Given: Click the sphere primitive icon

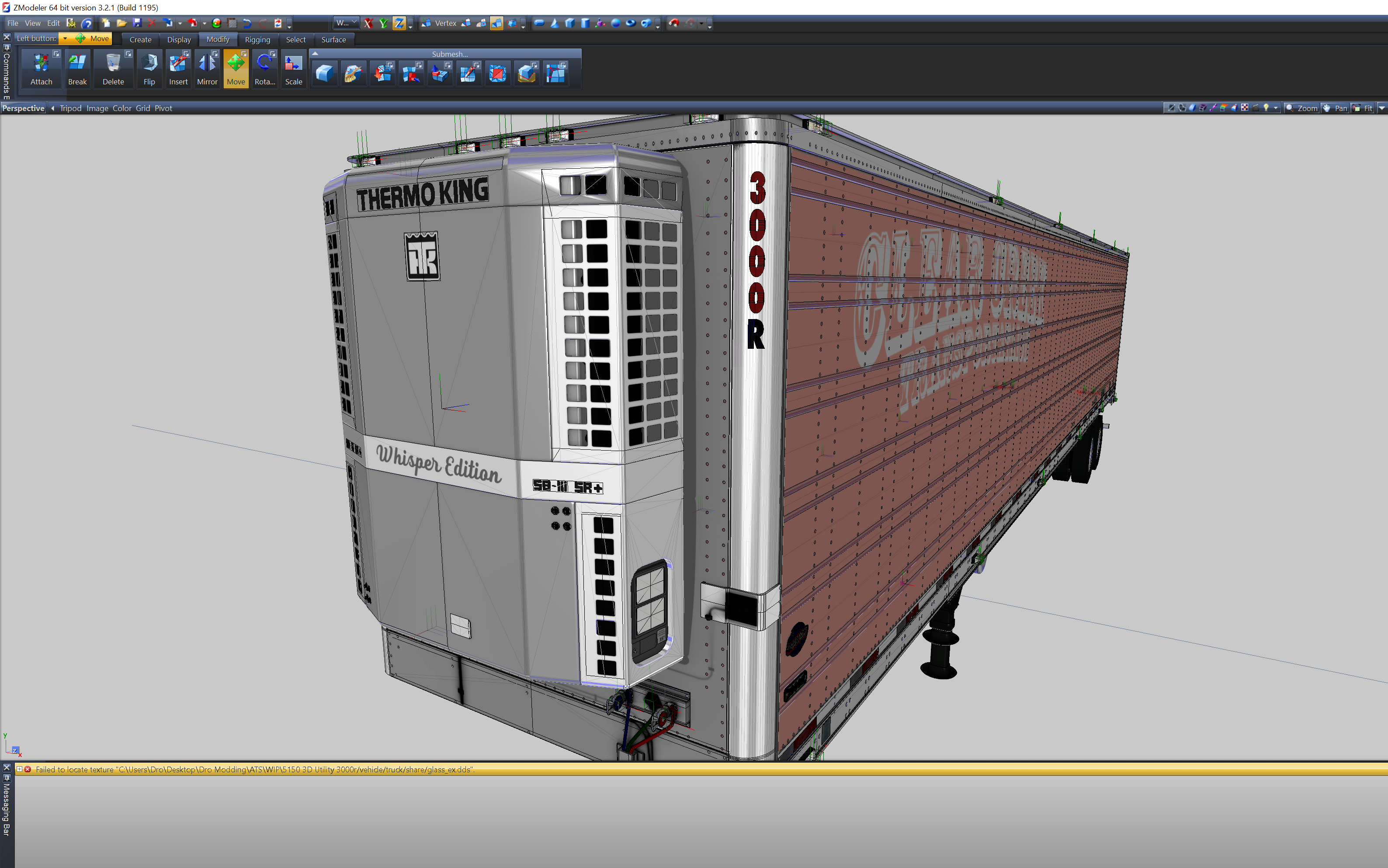Looking at the screenshot, I should tap(615, 23).
